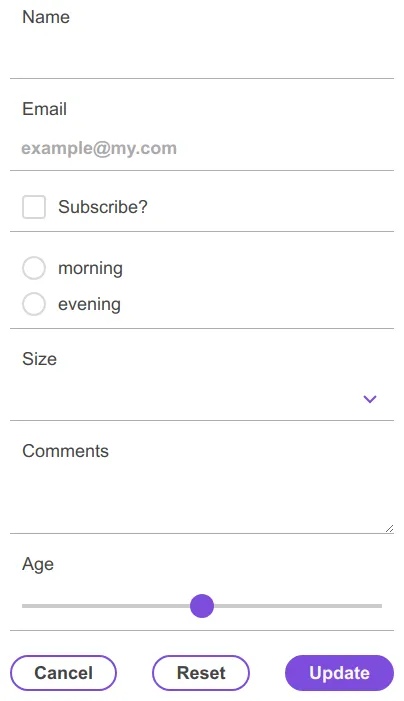
Task: Tick the Subscribe checkbox
Action: click(34, 207)
